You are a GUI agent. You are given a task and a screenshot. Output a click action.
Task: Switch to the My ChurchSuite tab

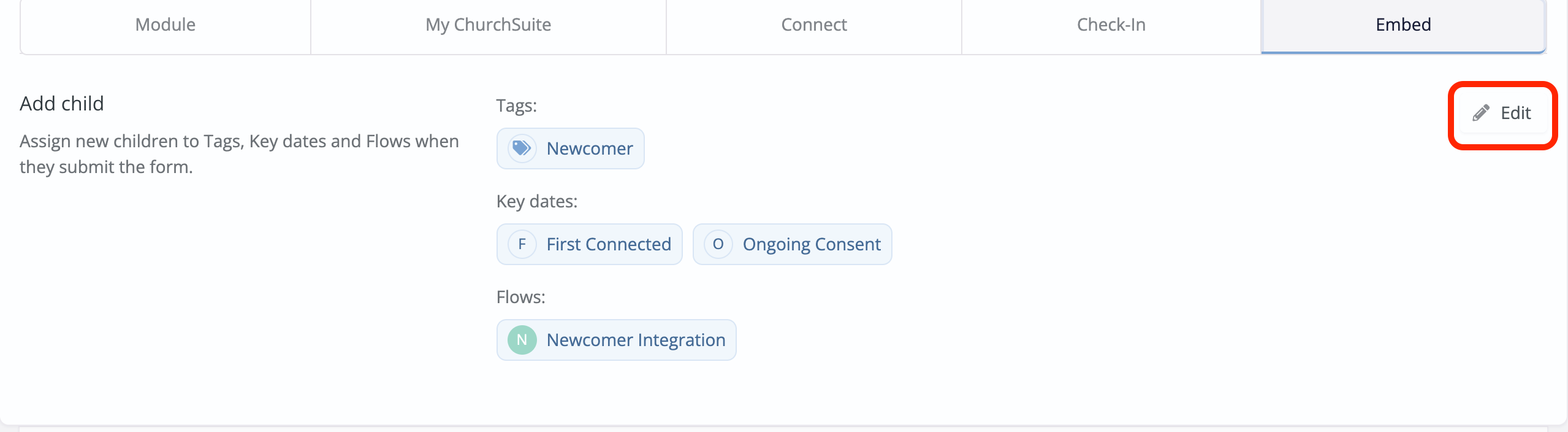[x=488, y=25]
